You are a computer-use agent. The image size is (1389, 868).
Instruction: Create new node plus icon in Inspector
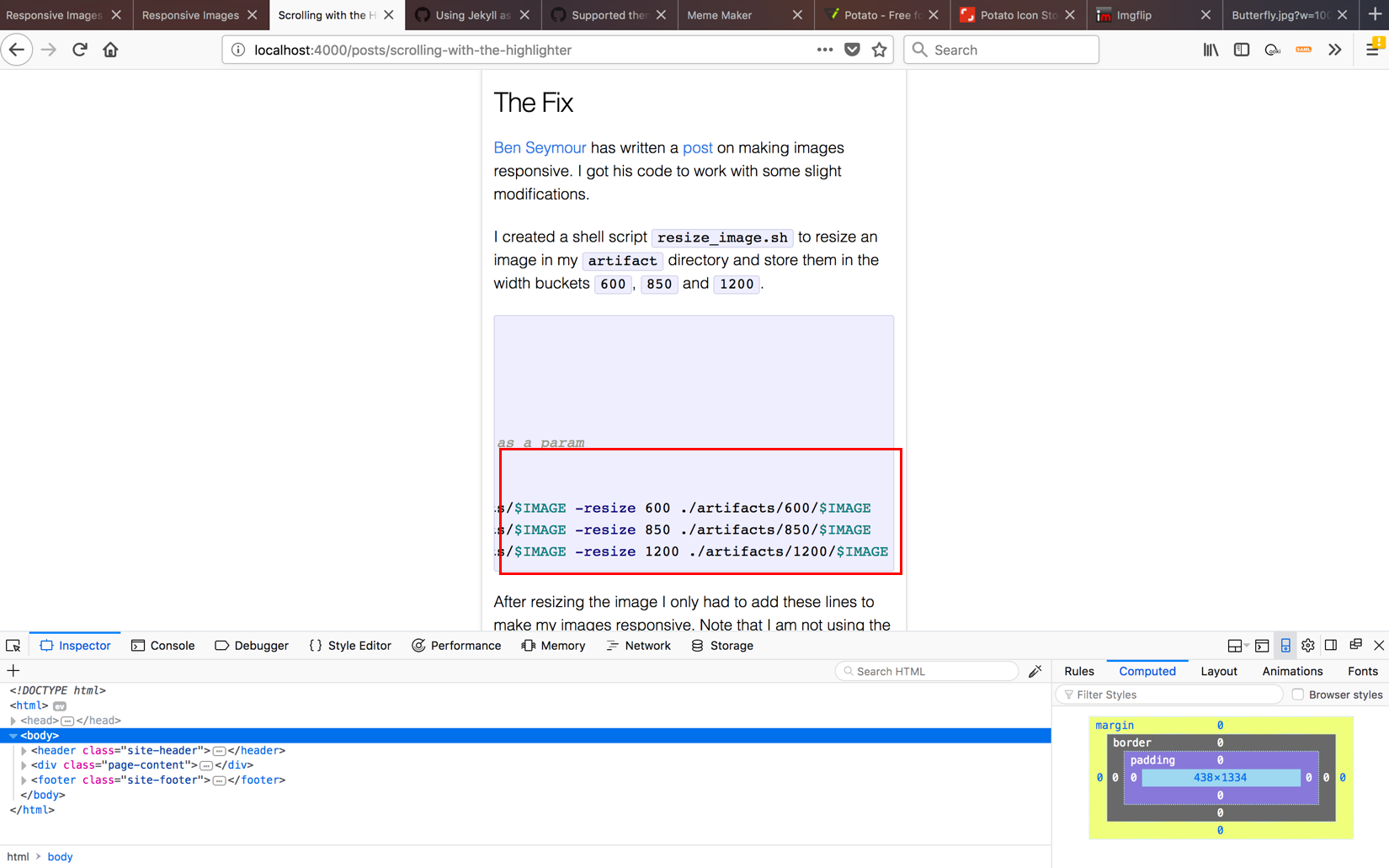[13, 671]
